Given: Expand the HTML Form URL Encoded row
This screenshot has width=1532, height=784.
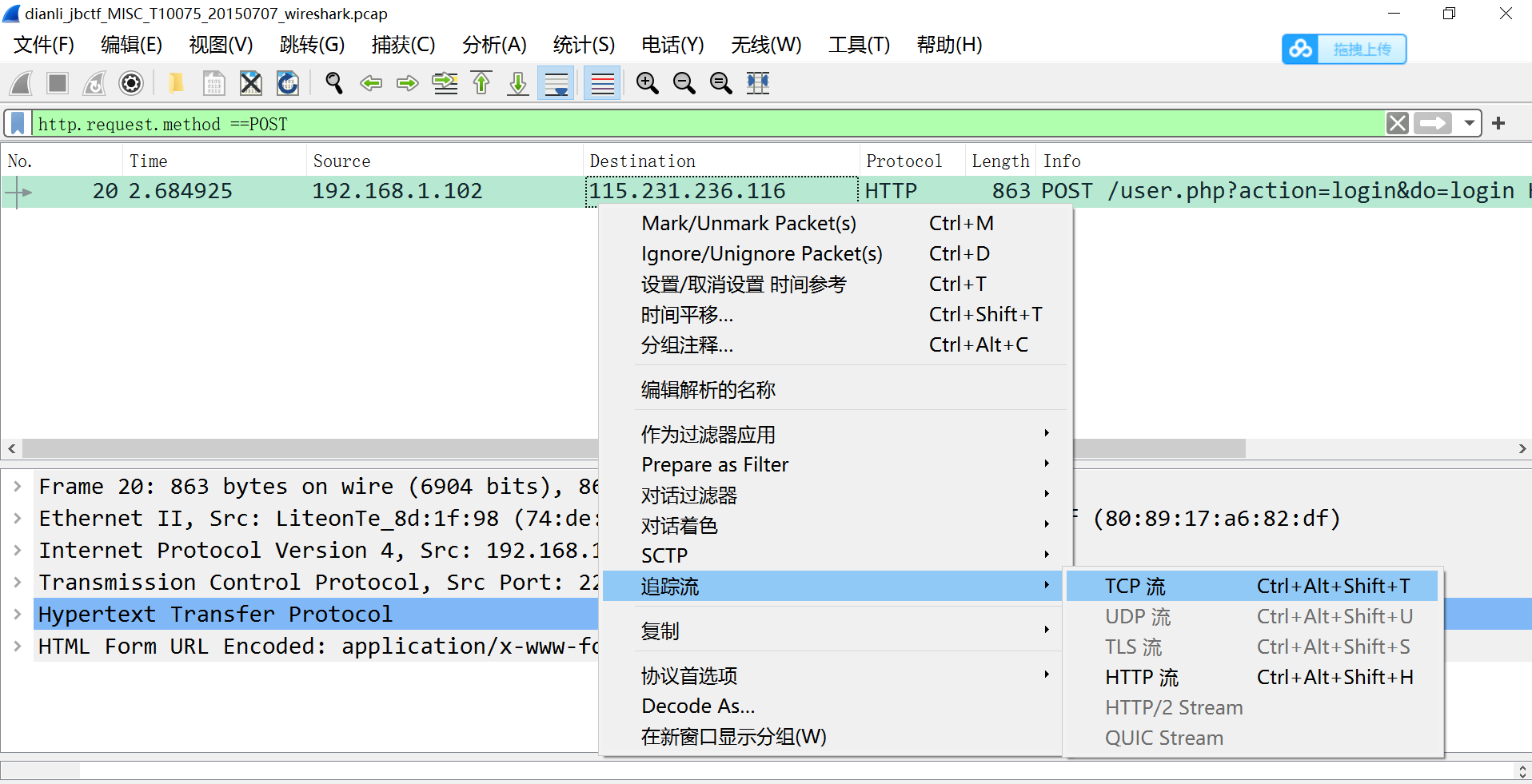Looking at the screenshot, I should 17,646.
